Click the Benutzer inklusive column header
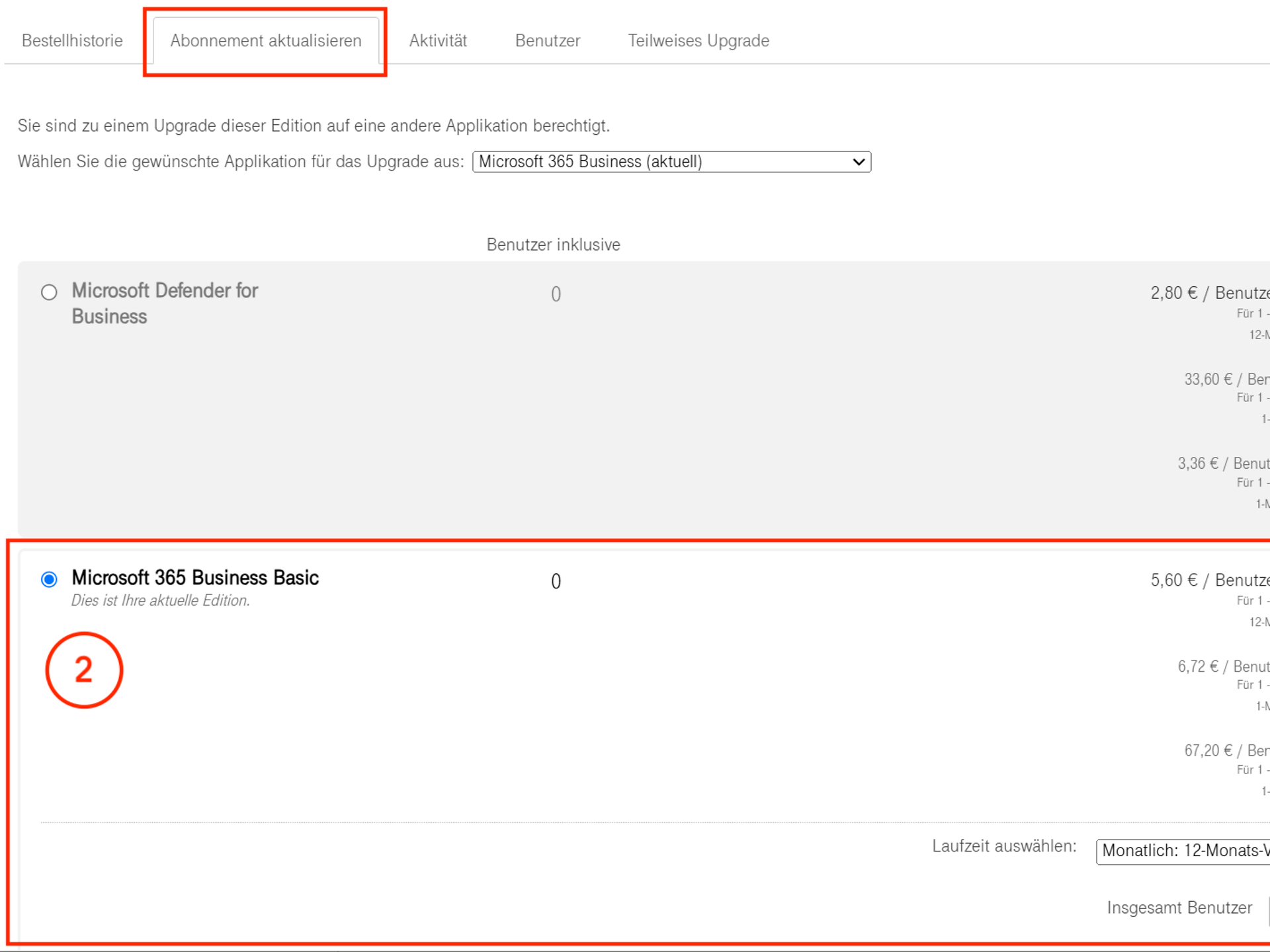This screenshot has height=952, width=1270. click(553, 245)
